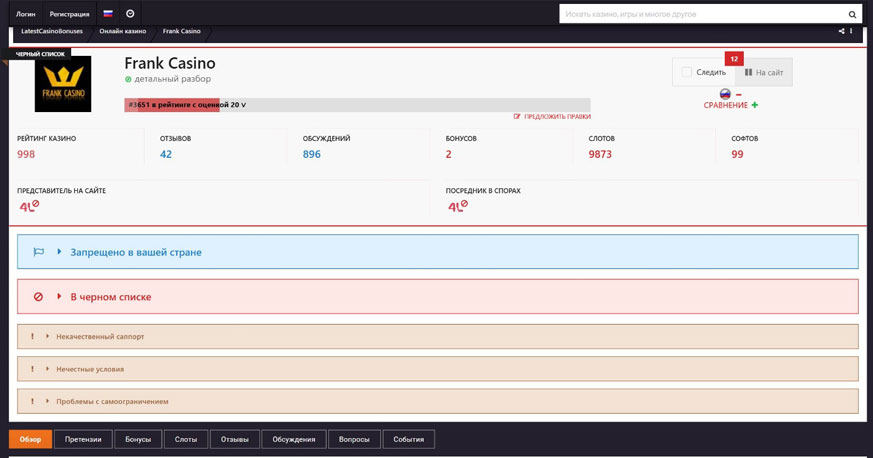Switch to the Вопросы tab
Screen dimensions: 873x458
(354, 439)
